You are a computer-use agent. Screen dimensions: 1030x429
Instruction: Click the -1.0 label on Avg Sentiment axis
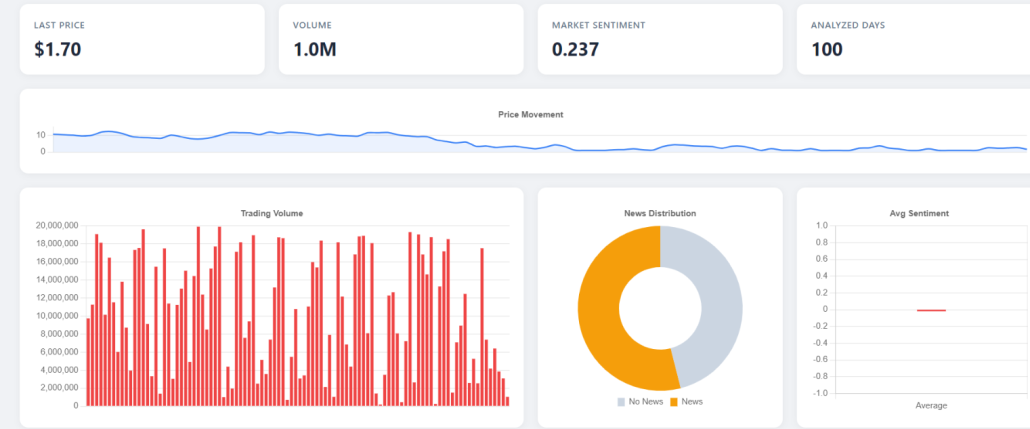tap(820, 393)
